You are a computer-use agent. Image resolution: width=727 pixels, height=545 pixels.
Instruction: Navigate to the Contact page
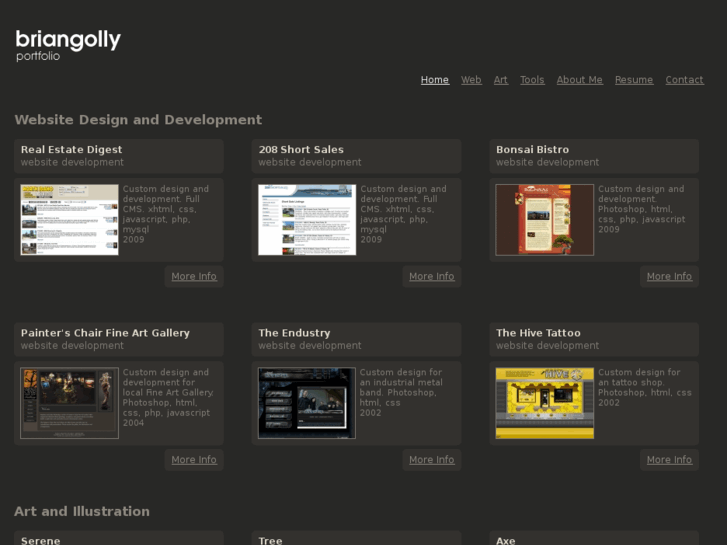684,80
